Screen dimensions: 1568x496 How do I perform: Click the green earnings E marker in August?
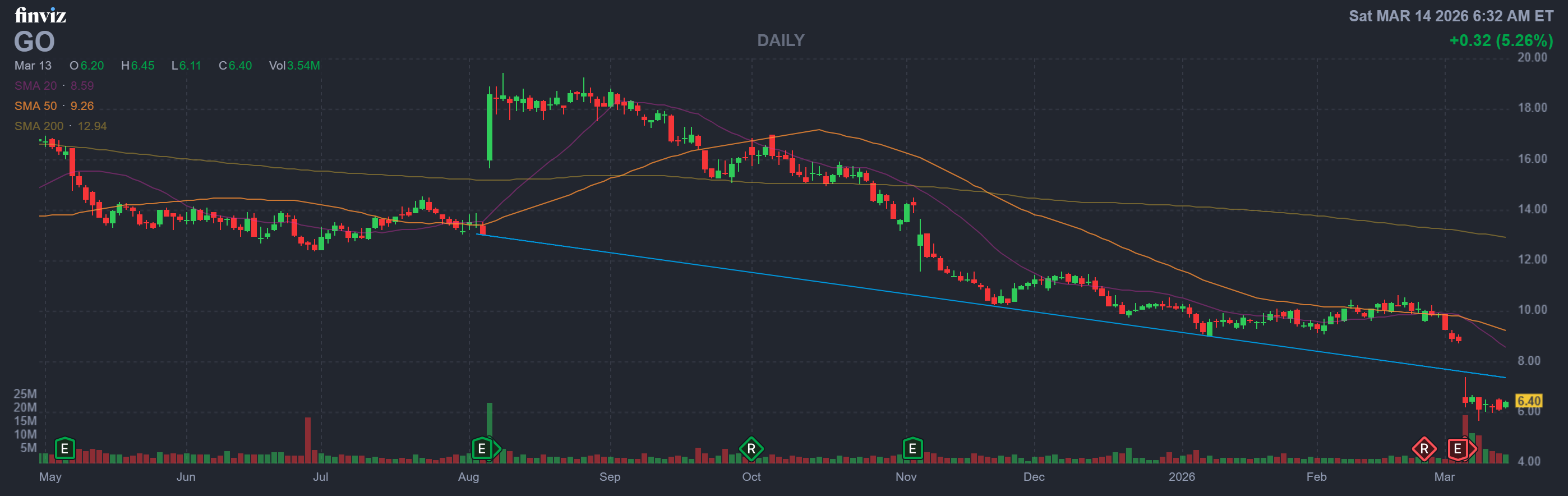482,449
